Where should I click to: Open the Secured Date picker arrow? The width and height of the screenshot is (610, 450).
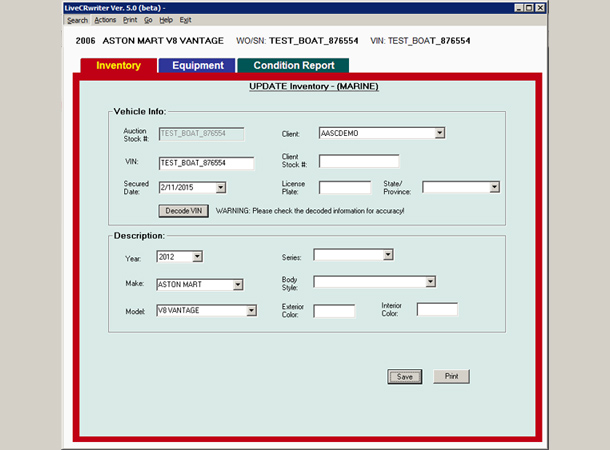click(x=221, y=187)
